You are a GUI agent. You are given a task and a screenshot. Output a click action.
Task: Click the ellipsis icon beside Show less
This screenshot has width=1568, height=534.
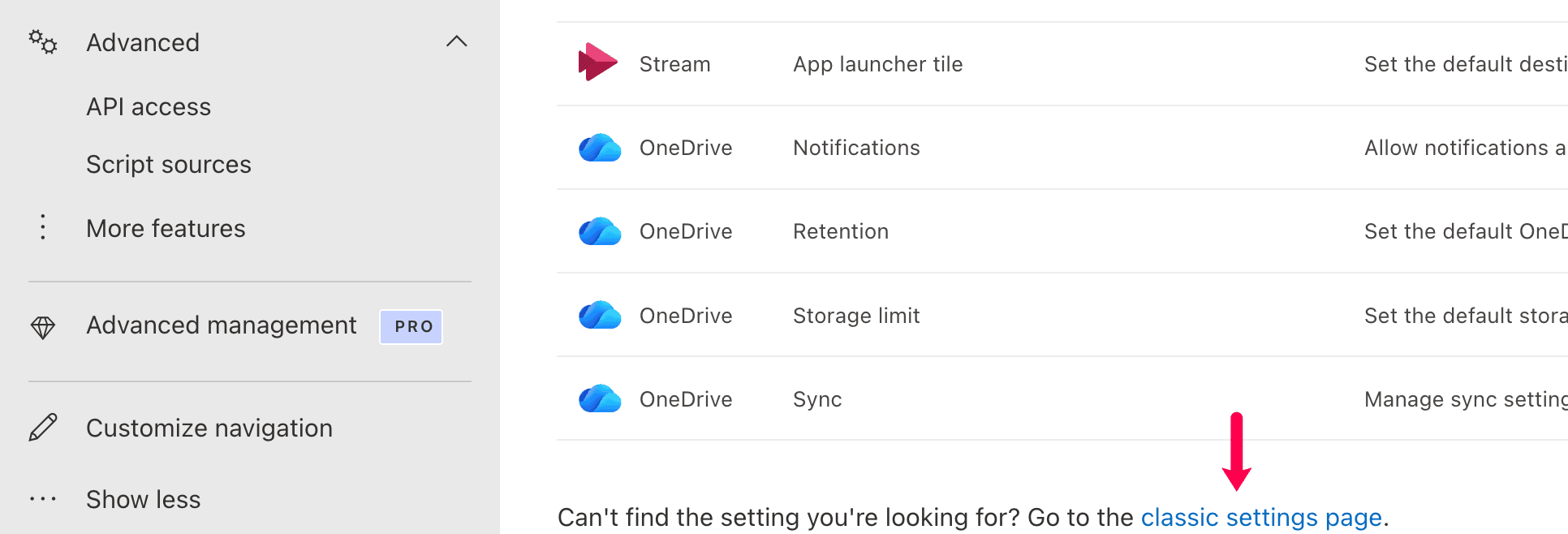click(42, 499)
